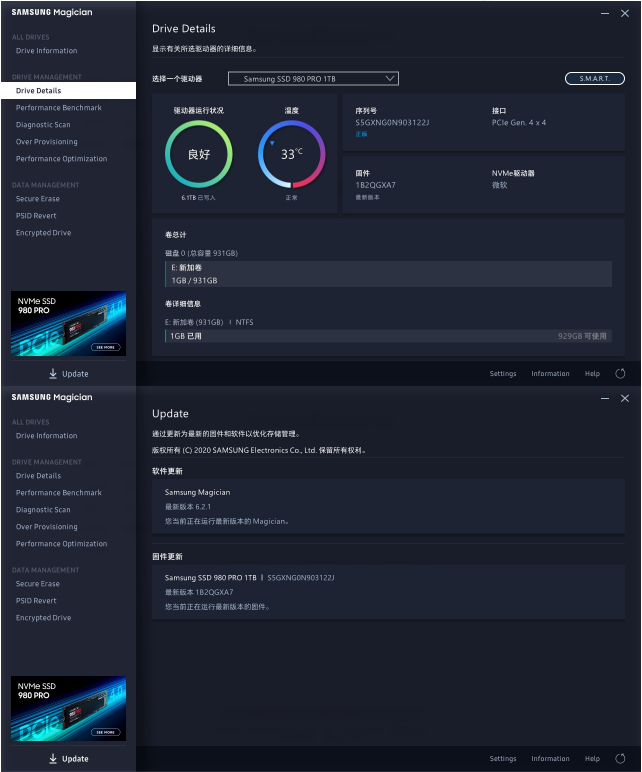Close the Update window
This screenshot has height=772, width=642.
625,398
